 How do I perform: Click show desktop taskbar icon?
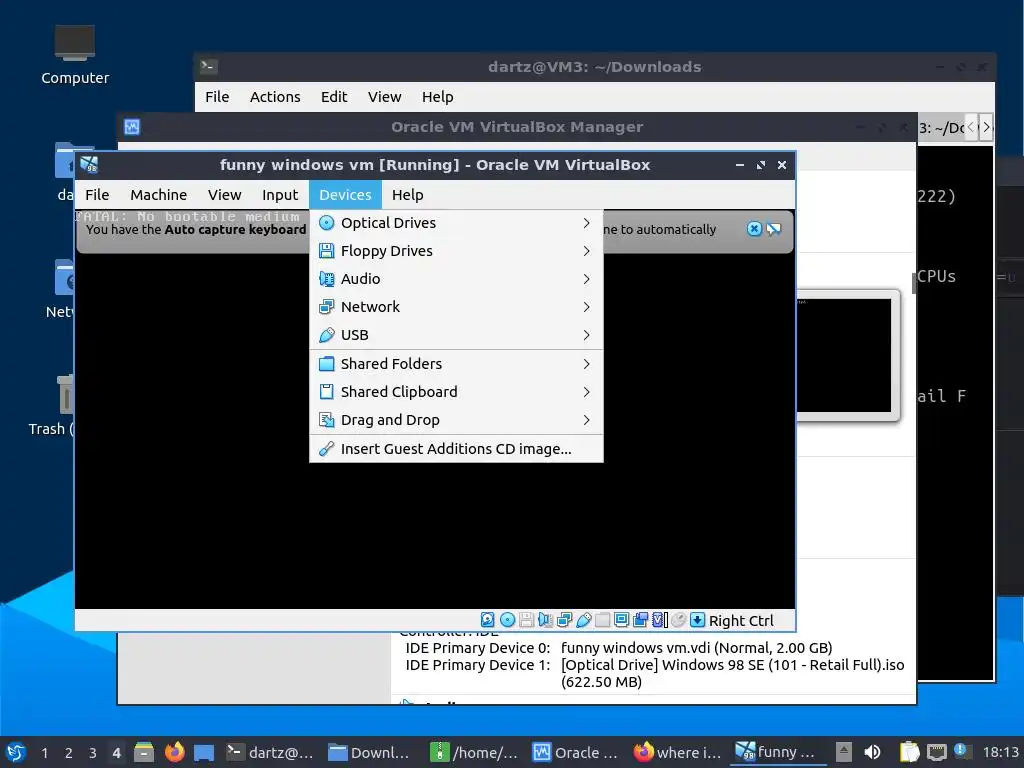pos(204,752)
